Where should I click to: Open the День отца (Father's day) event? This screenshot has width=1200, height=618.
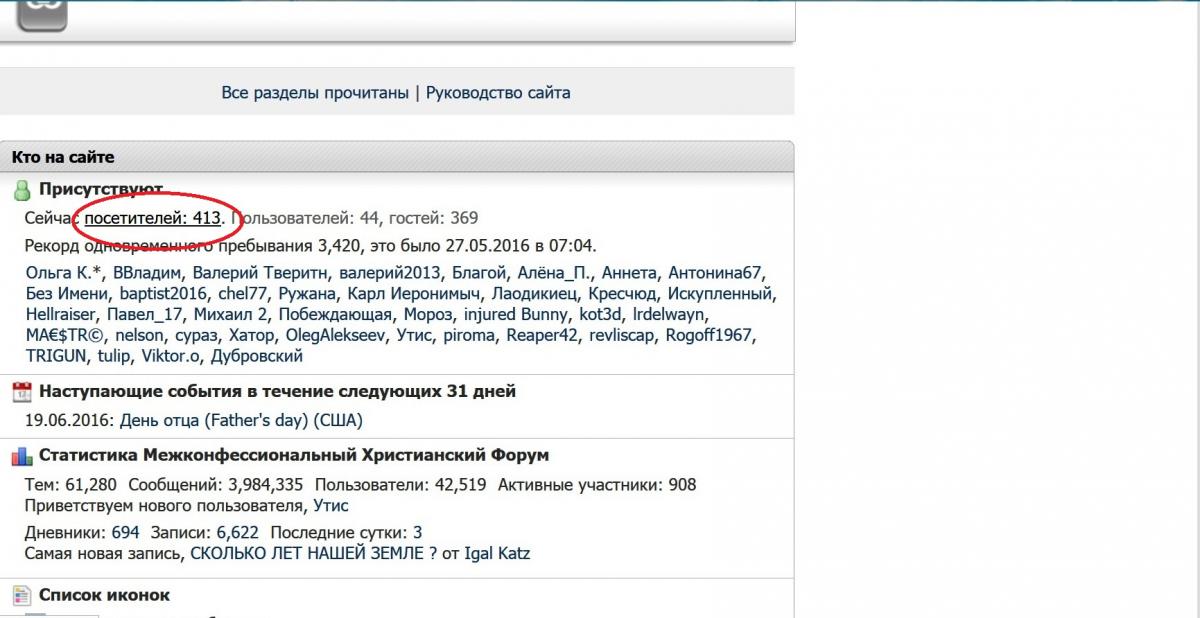pos(241,420)
